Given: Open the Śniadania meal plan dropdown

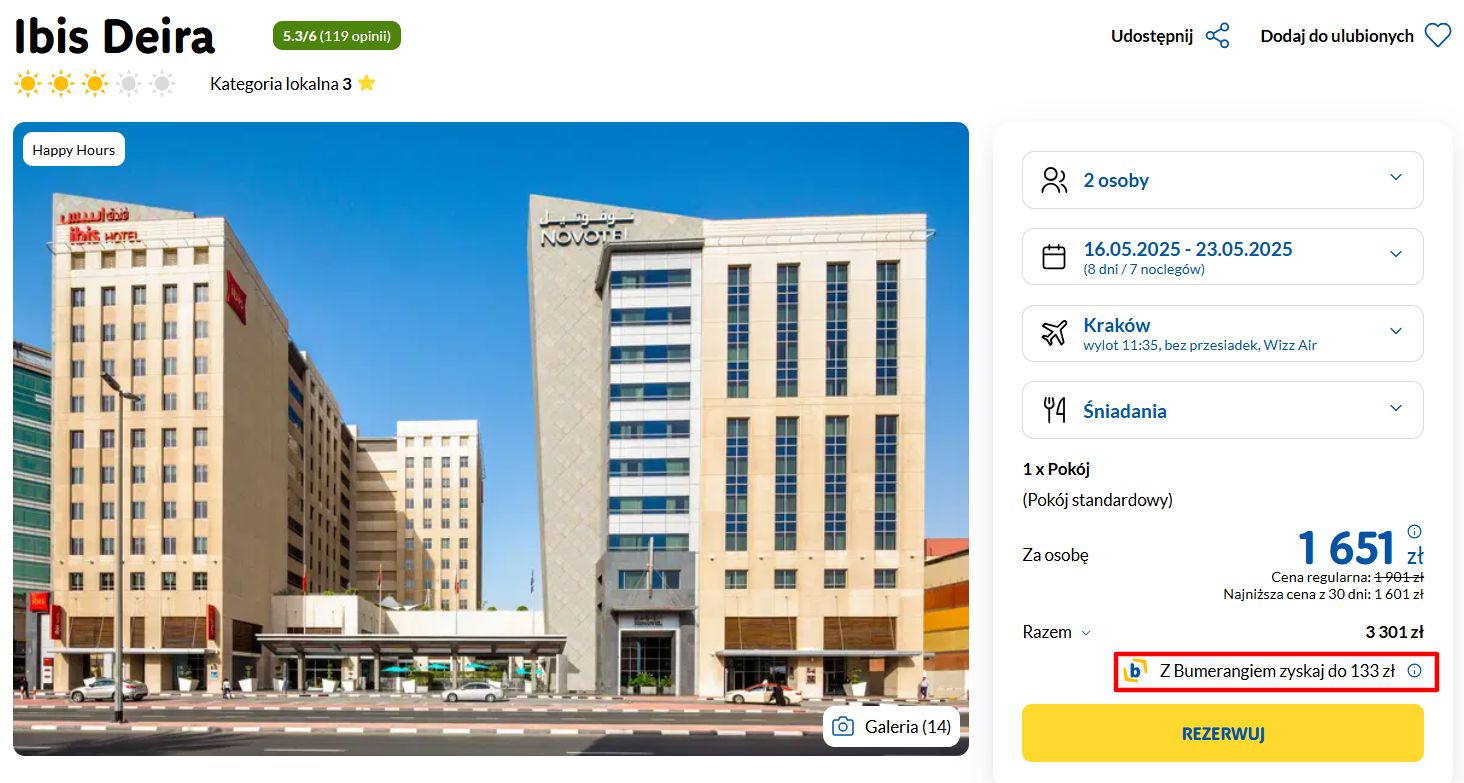Looking at the screenshot, I should tap(1222, 410).
